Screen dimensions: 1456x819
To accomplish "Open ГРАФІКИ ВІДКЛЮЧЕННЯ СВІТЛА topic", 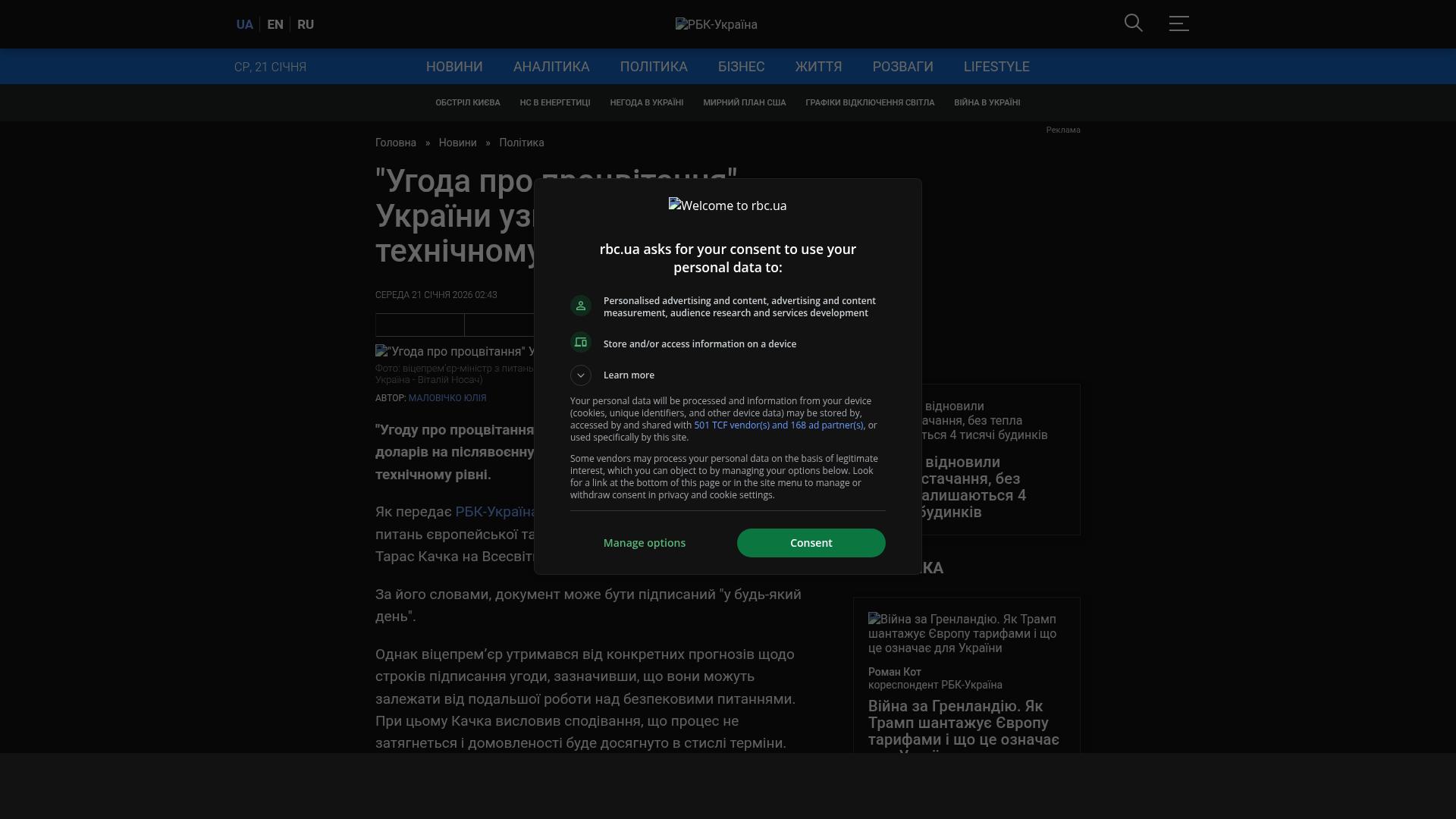I will click(870, 102).
